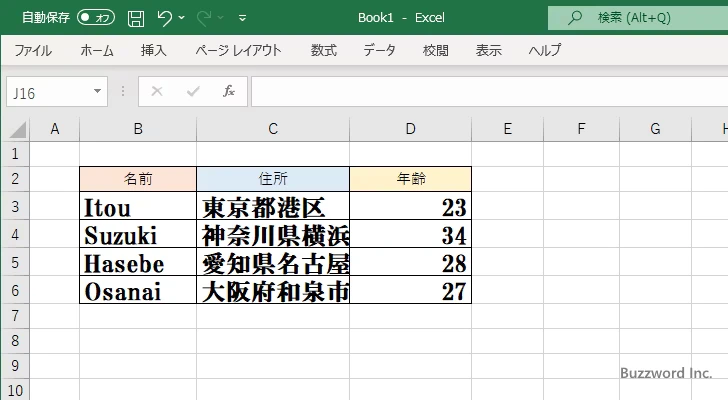Select the 年齢 header cell
This screenshot has width=728, height=400.
[410, 179]
